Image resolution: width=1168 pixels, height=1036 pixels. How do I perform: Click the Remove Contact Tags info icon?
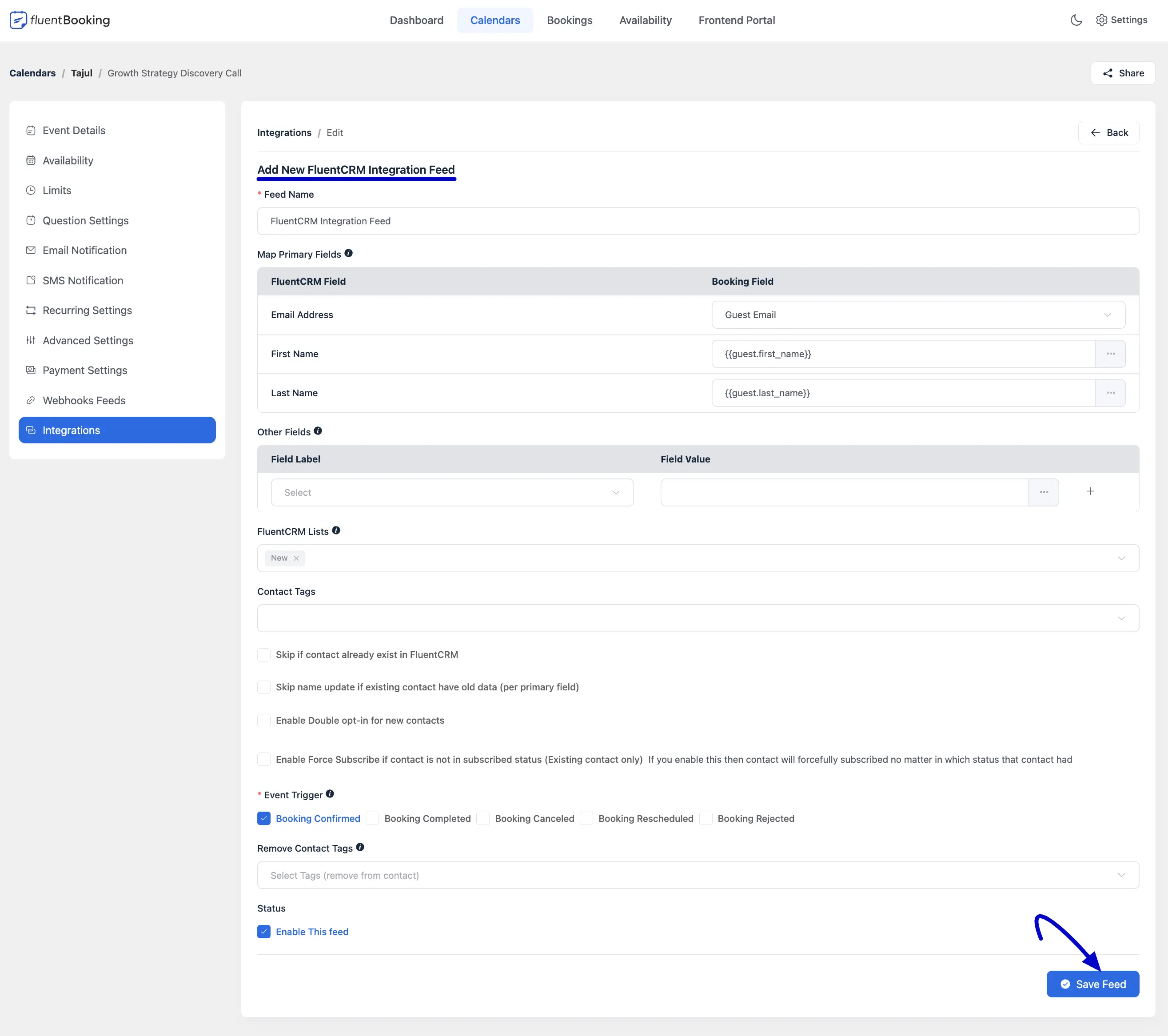(x=360, y=847)
